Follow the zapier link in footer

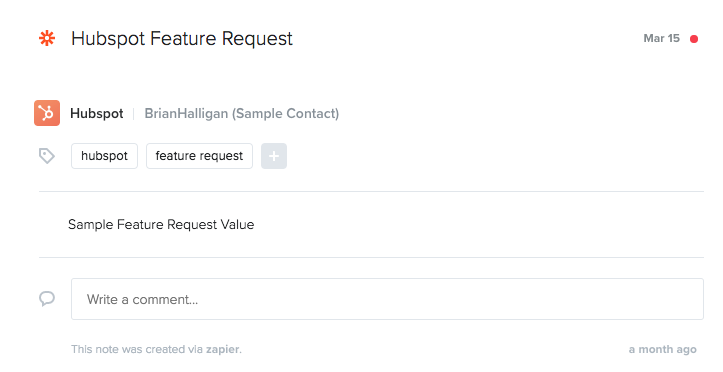click(x=223, y=349)
